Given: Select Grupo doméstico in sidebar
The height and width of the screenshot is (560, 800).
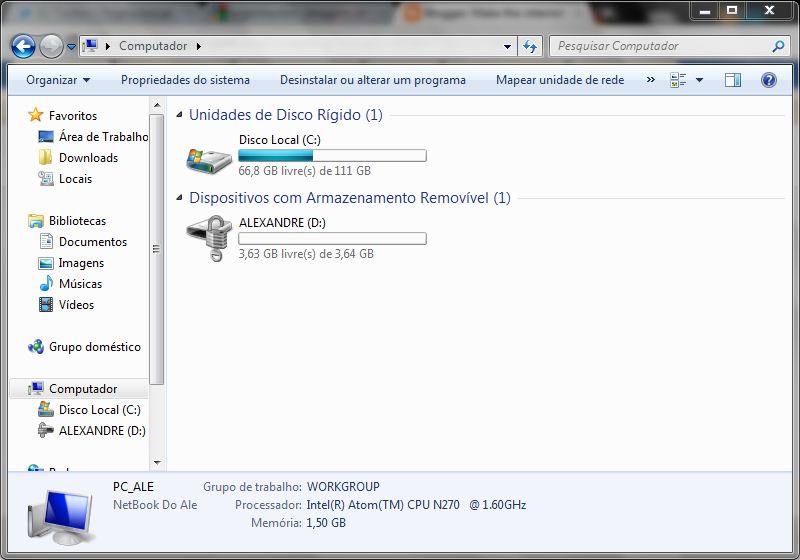Looking at the screenshot, I should 95,347.
